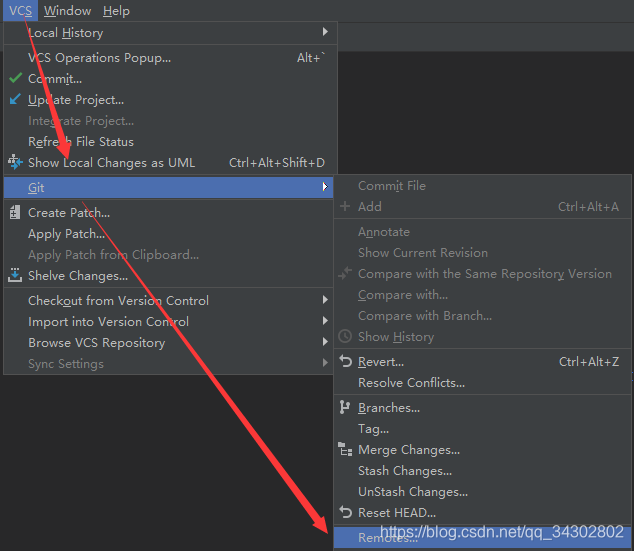This screenshot has width=634, height=551.
Task: Click Add in Git submenu
Action: (x=482, y=207)
